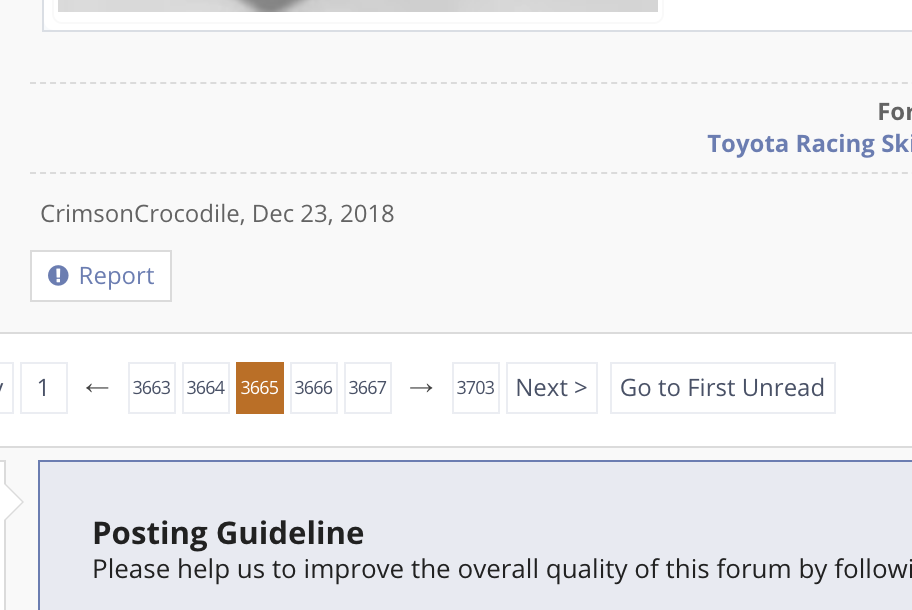
Task: Open the Toyota Racing signature link
Action: pos(809,144)
